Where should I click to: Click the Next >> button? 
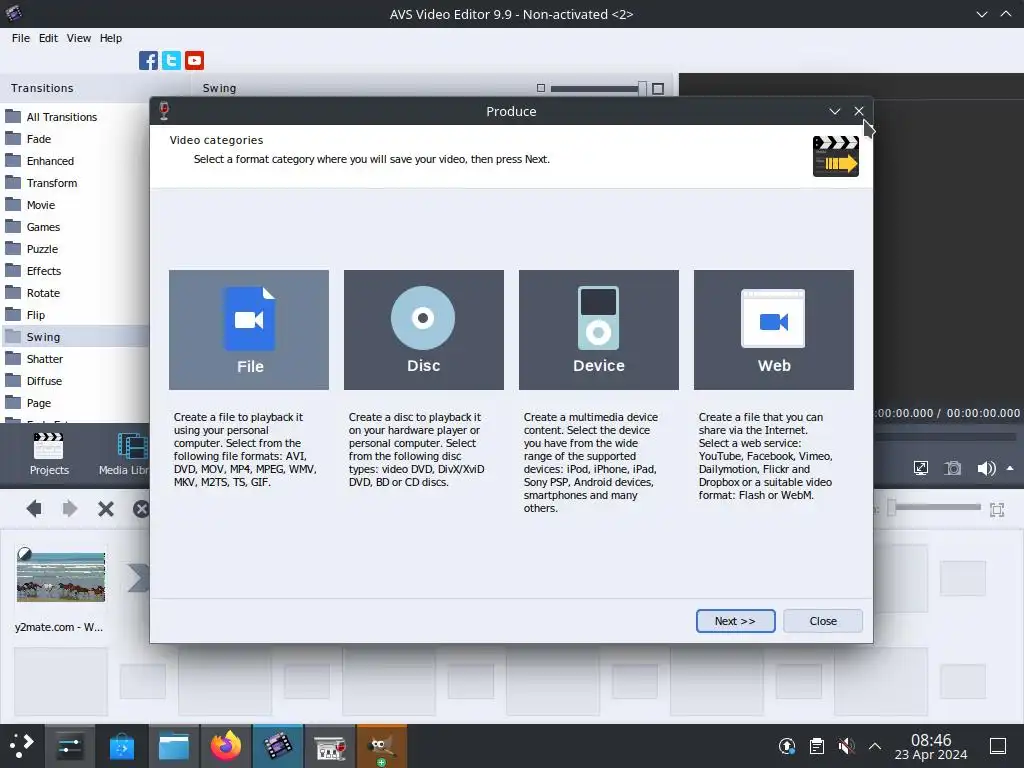735,621
